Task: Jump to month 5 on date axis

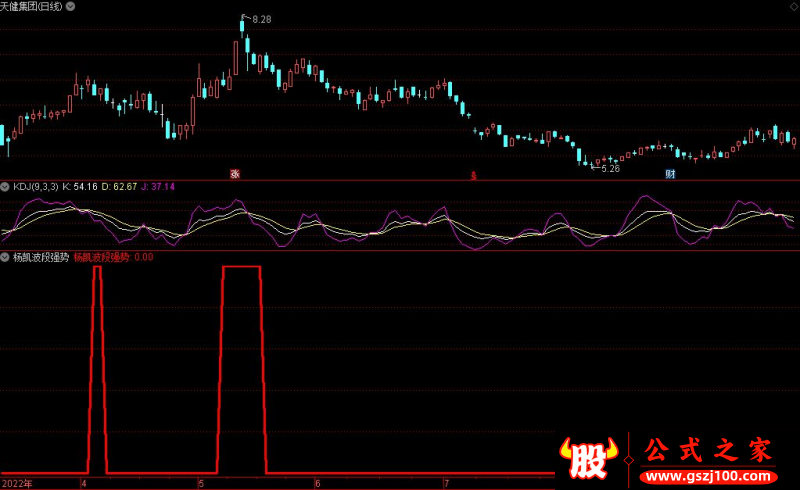Action: (x=201, y=483)
